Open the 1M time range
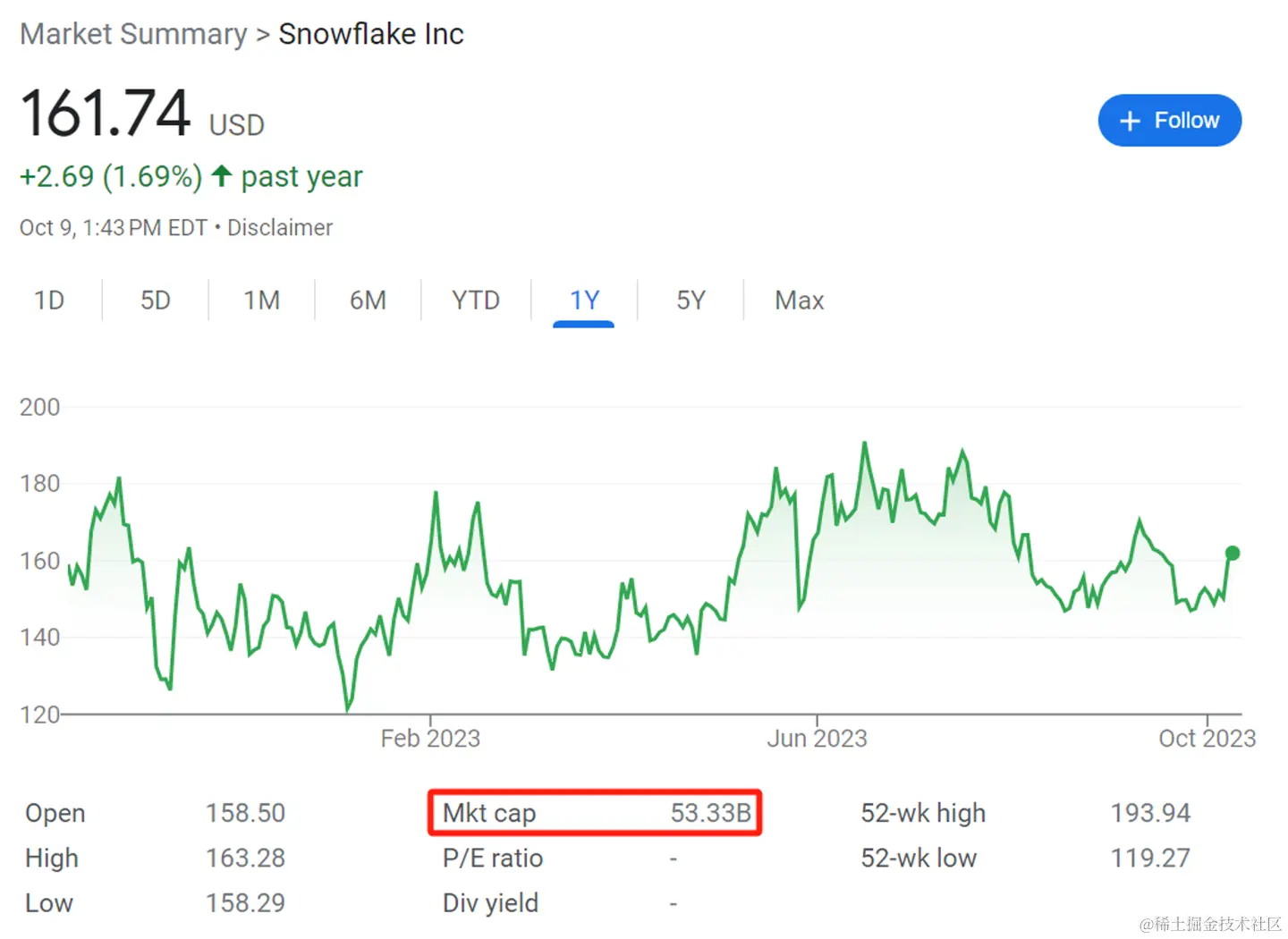This screenshot has width=1288, height=939. pos(261,300)
